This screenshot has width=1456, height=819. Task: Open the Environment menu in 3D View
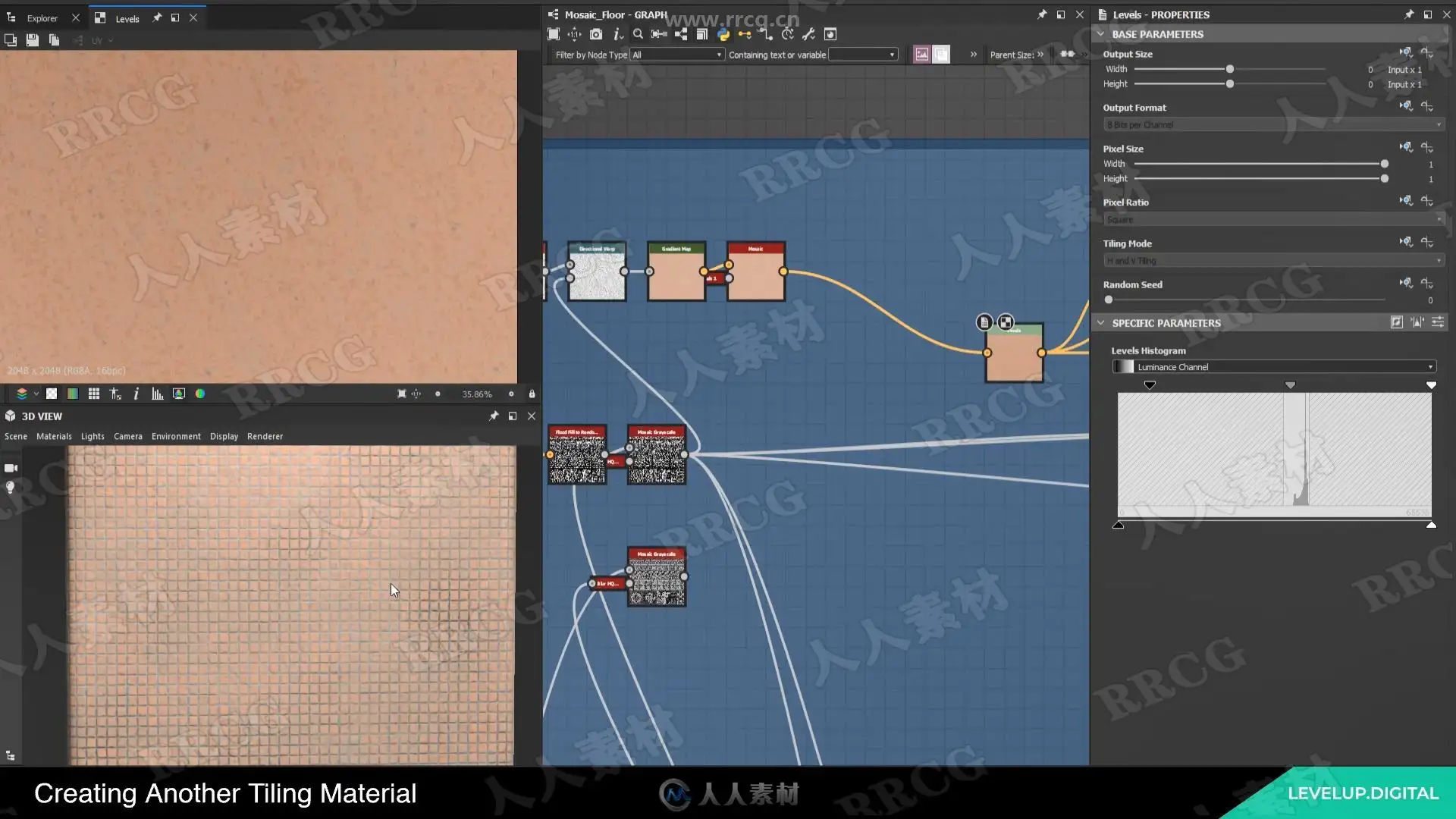point(176,437)
